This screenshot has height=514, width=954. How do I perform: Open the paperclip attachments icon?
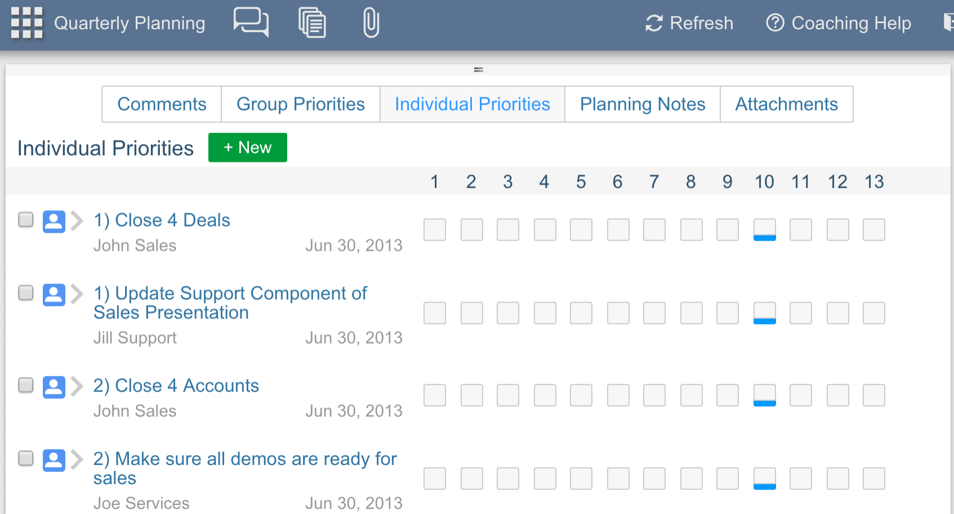[x=371, y=23]
